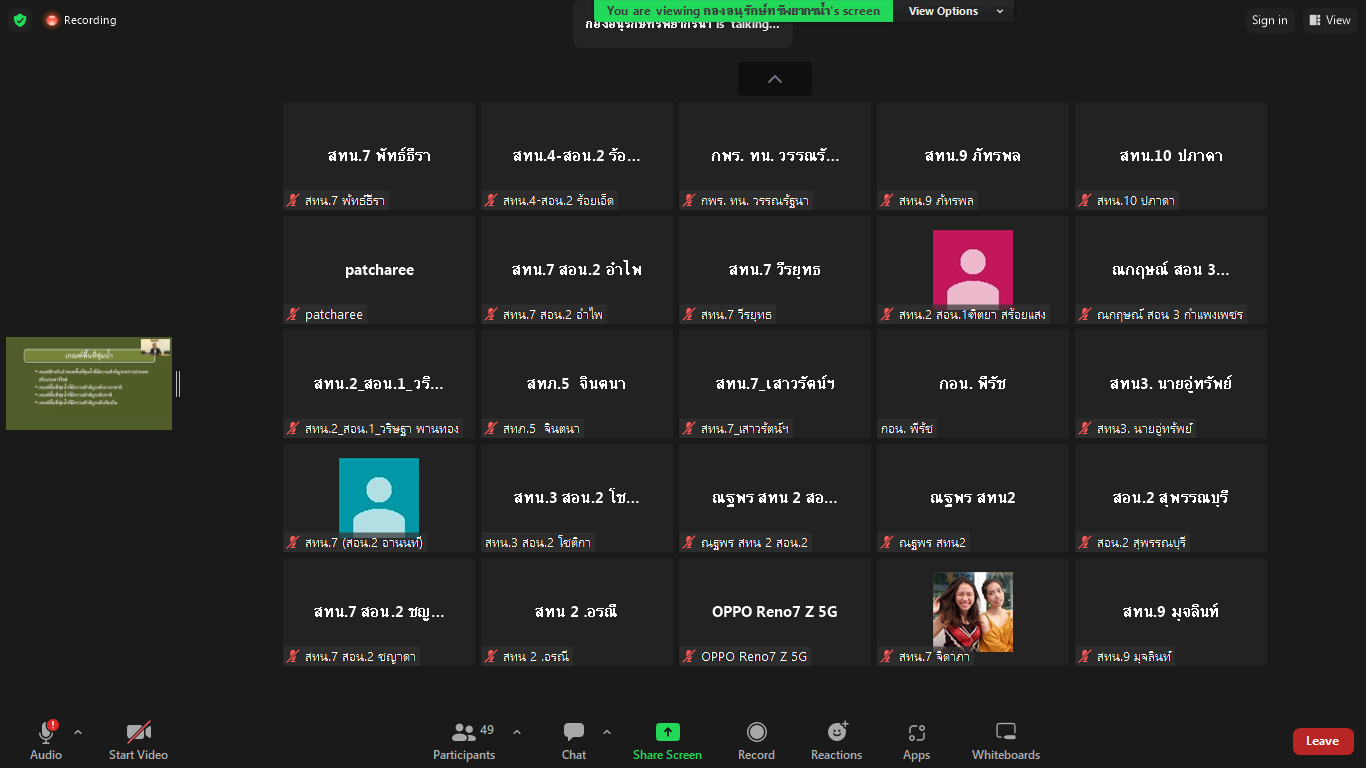
Task: Open the View Options dropdown
Action: (955, 11)
